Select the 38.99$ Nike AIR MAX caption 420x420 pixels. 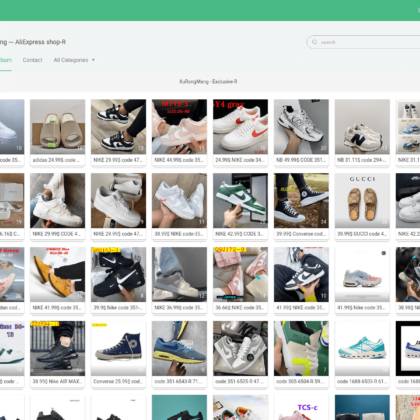click(57, 381)
